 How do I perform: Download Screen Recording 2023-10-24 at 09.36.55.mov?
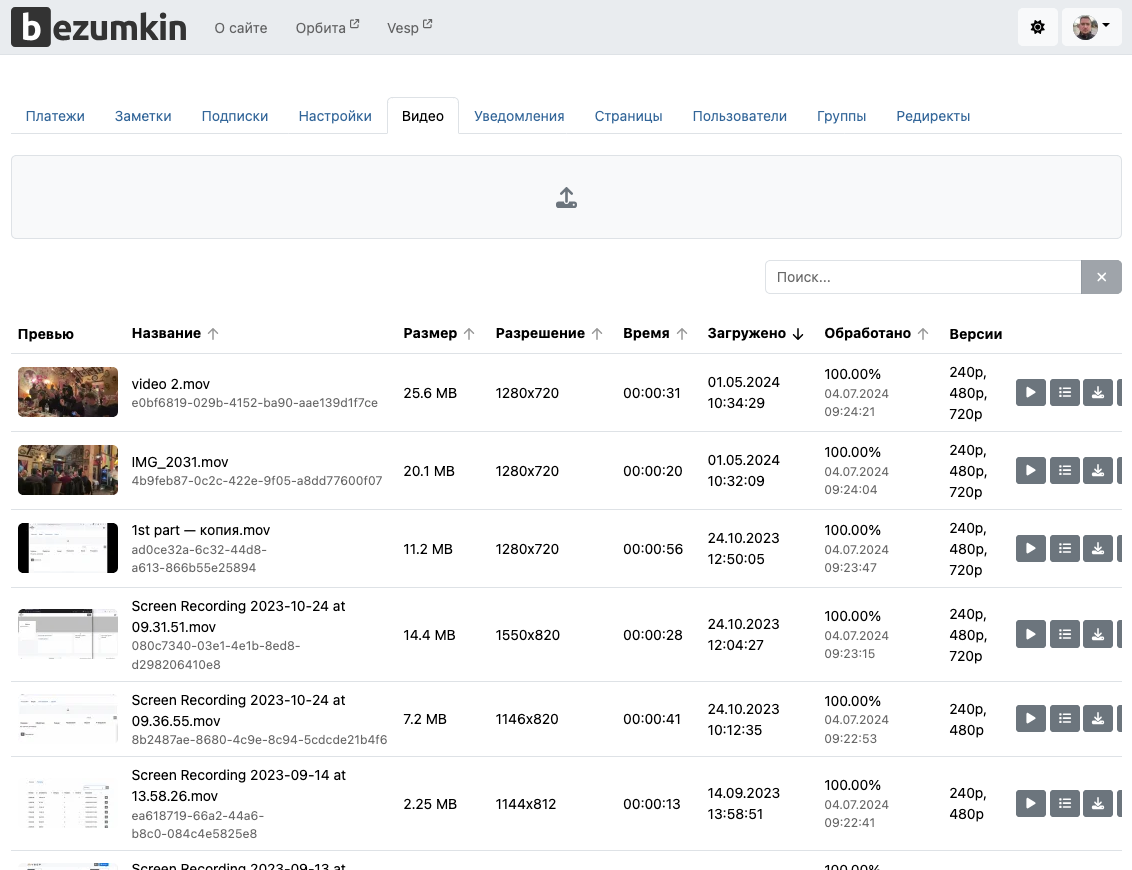coord(1098,718)
